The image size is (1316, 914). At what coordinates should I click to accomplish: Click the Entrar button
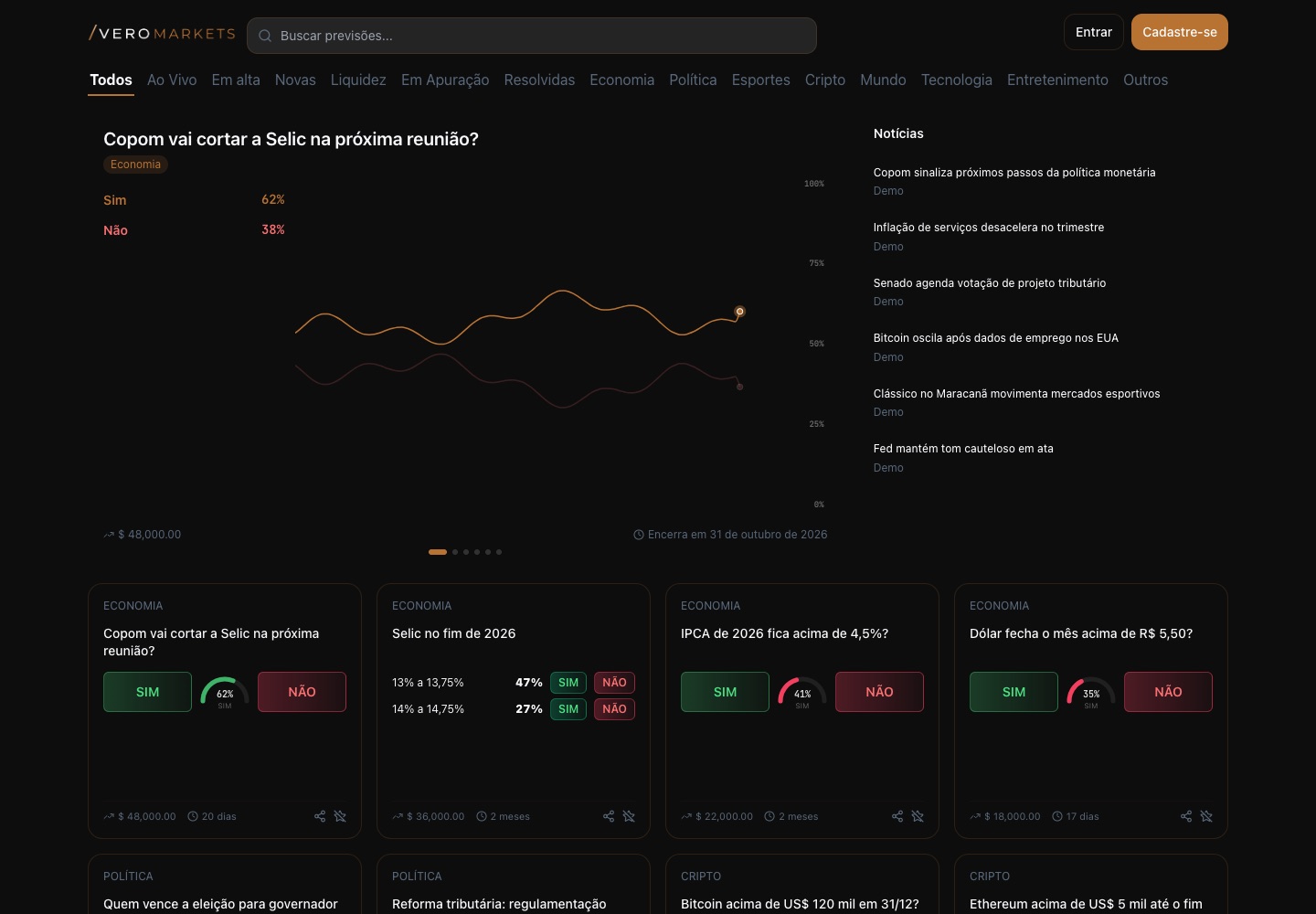tap(1094, 32)
